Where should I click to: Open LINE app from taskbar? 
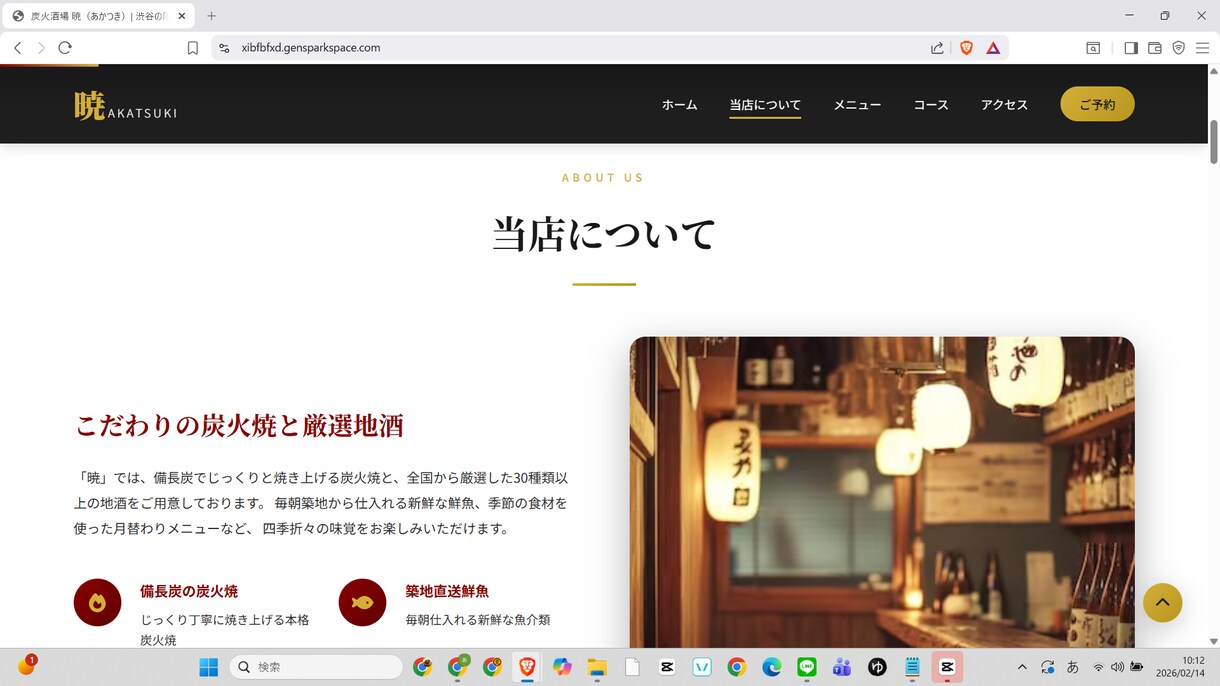tap(807, 667)
